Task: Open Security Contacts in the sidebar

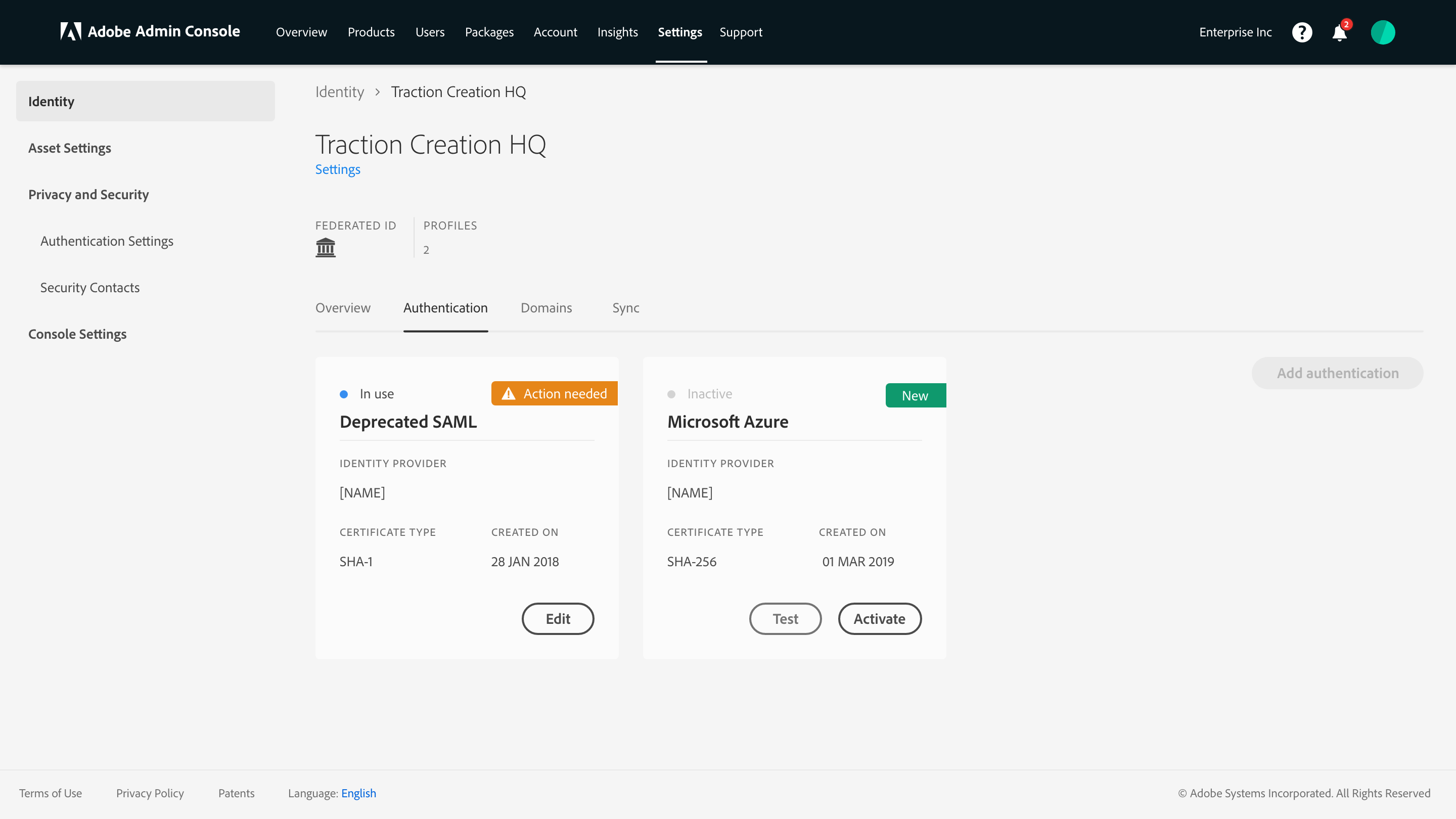Action: tap(90, 287)
